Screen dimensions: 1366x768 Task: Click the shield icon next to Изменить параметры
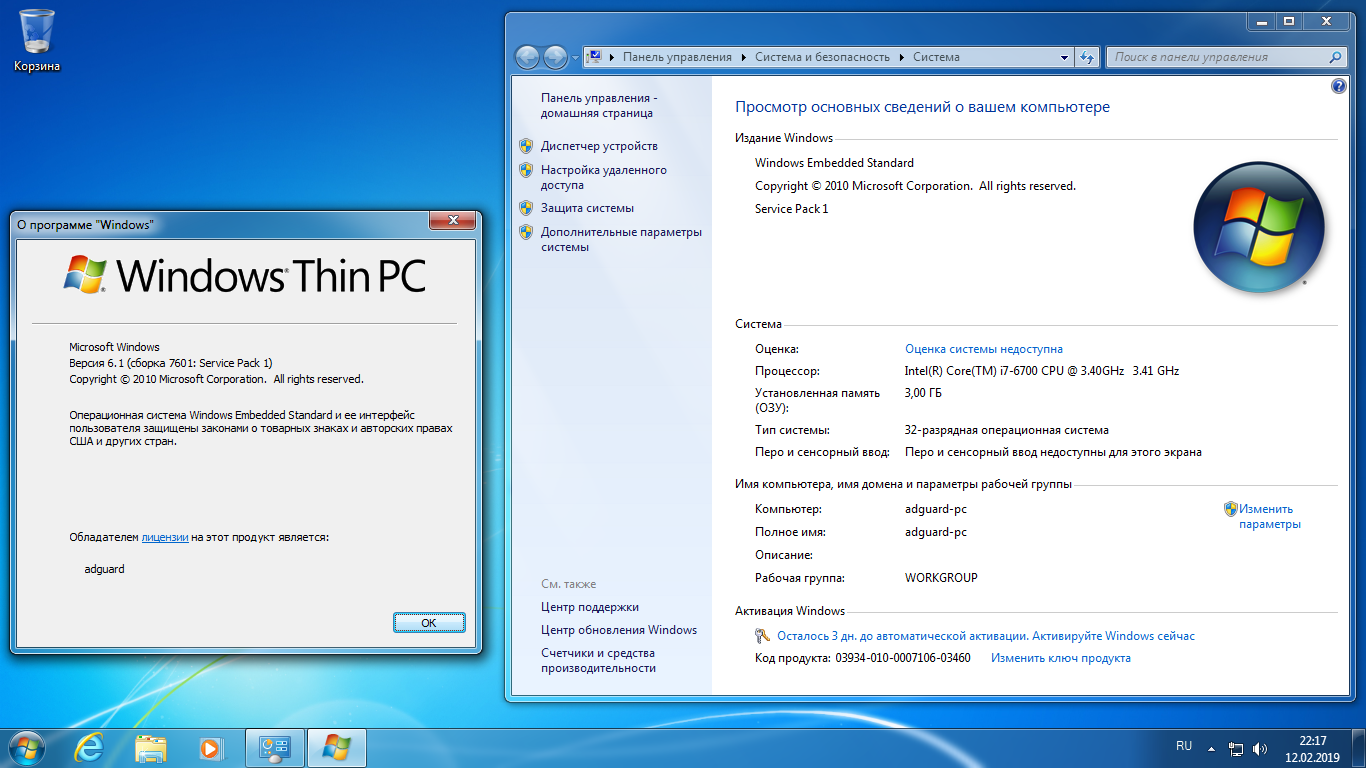[1231, 509]
